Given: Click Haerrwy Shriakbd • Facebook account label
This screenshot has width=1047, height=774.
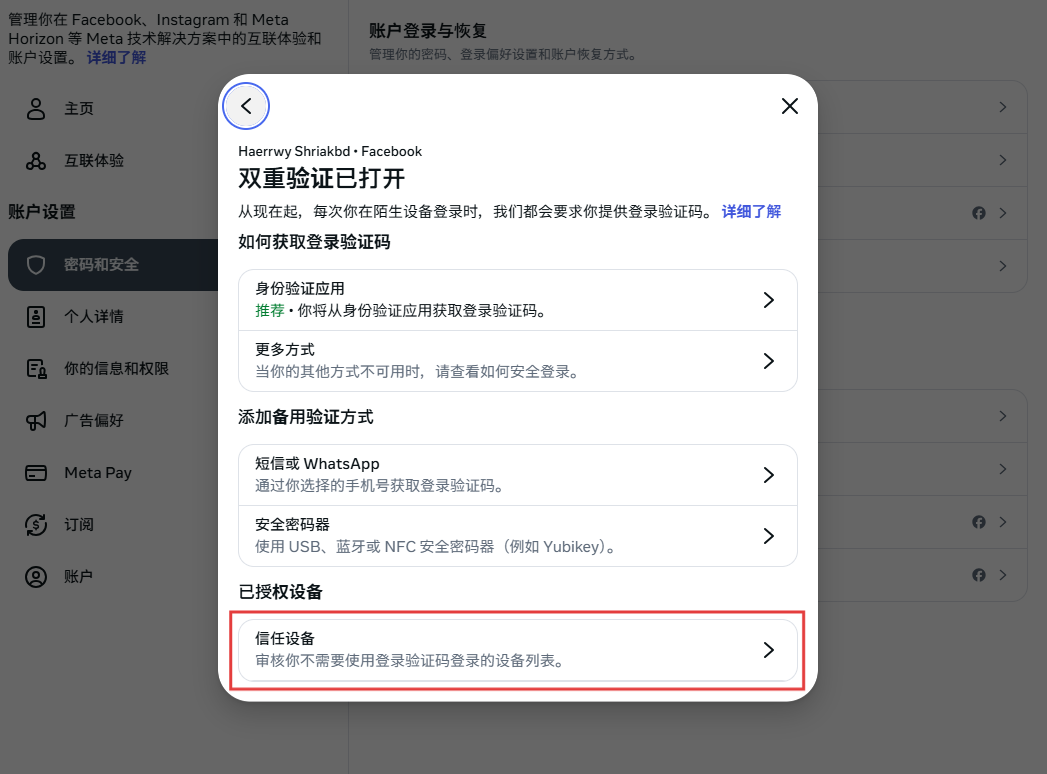Looking at the screenshot, I should pos(330,152).
